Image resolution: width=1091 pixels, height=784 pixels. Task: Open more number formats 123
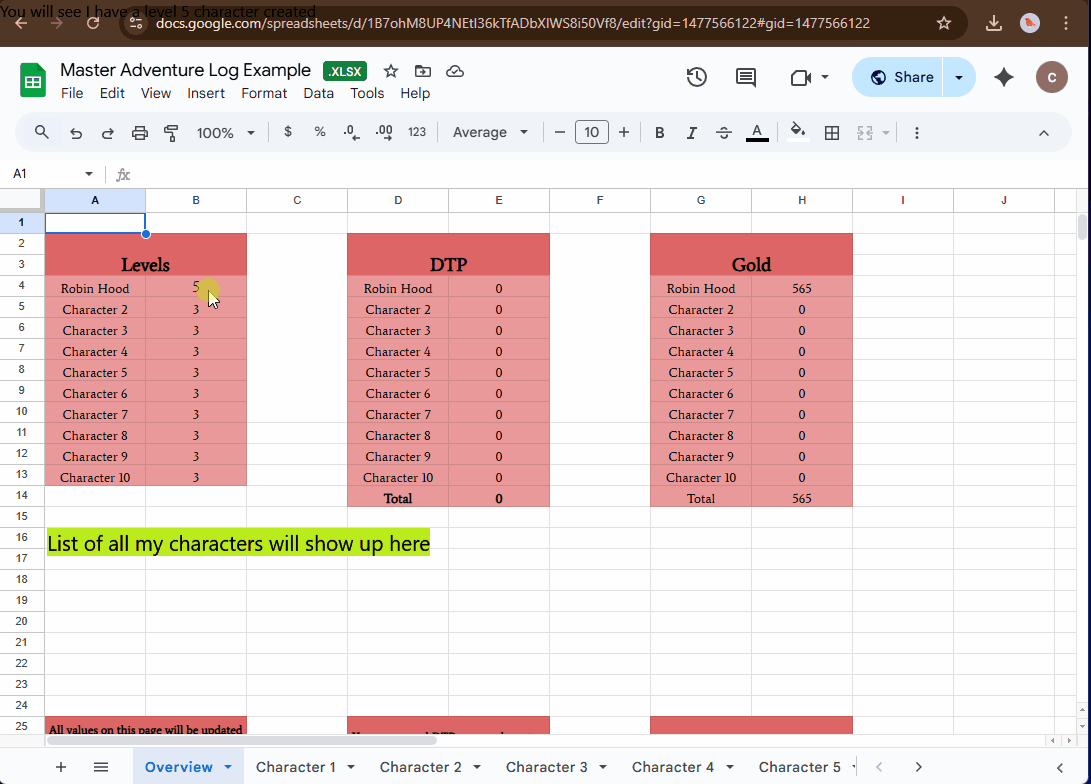point(417,132)
